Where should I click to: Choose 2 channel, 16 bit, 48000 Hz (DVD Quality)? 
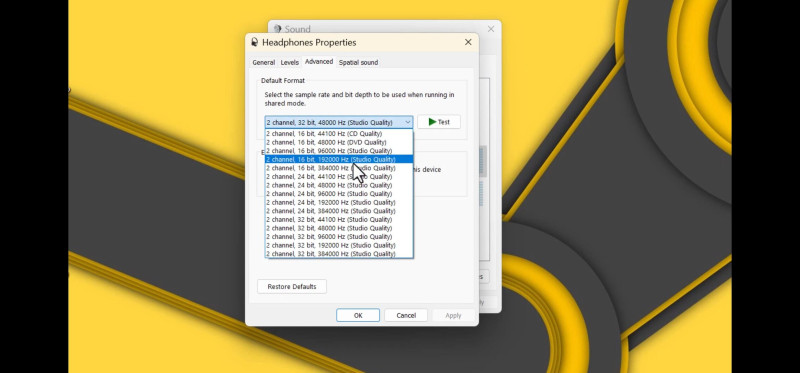pos(339,142)
